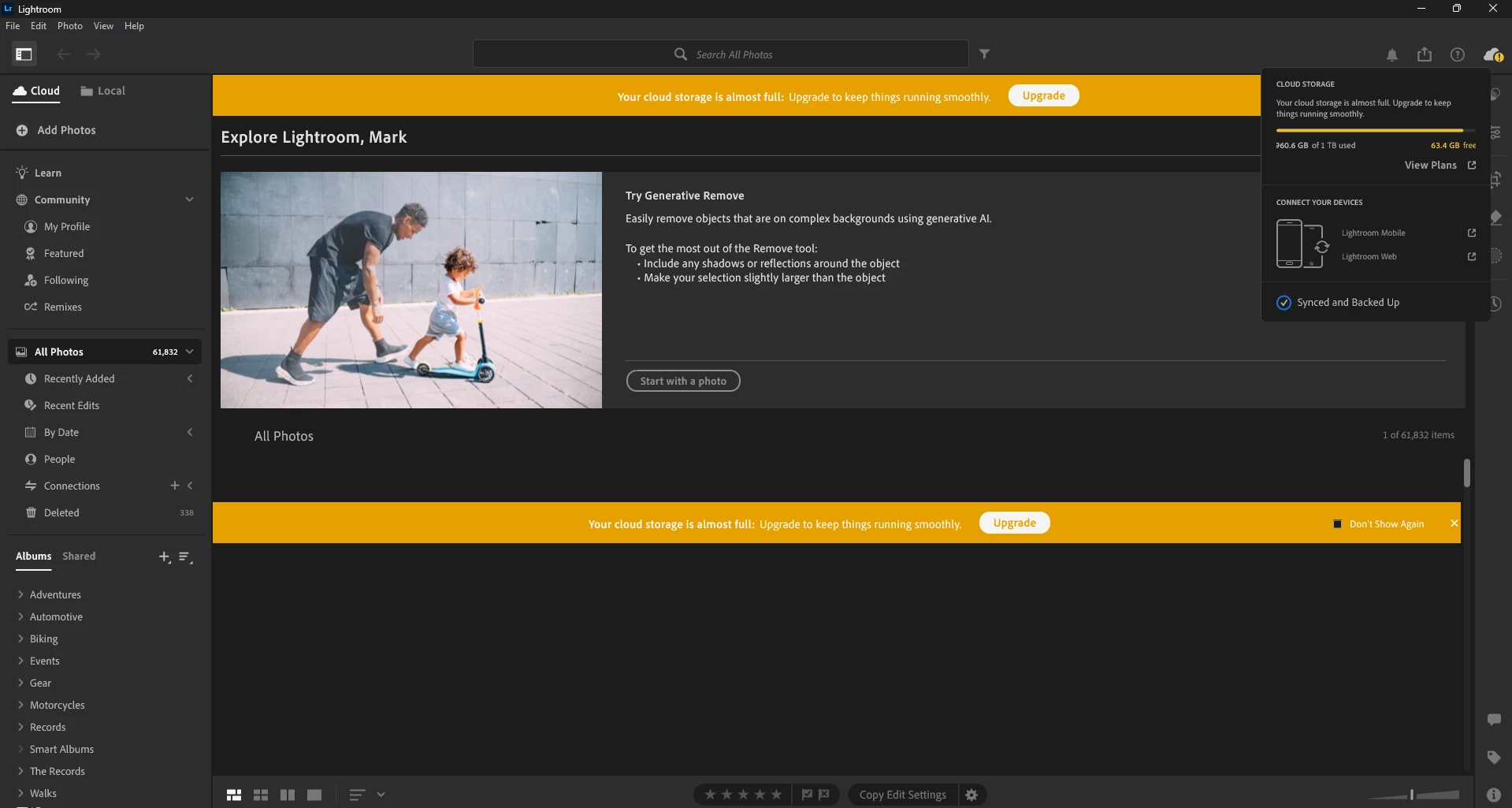Flag photo as rejected

[824, 795]
